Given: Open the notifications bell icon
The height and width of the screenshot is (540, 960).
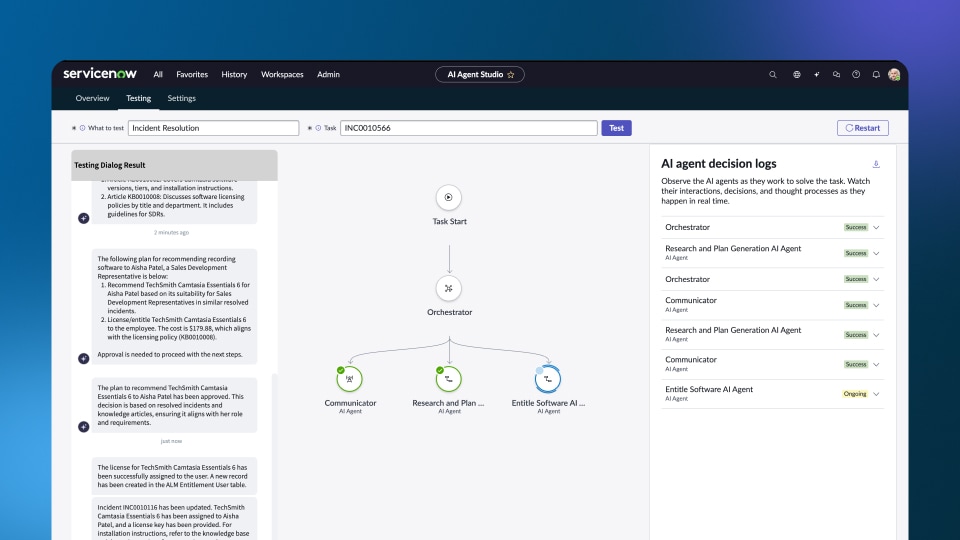Looking at the screenshot, I should click(876, 75).
